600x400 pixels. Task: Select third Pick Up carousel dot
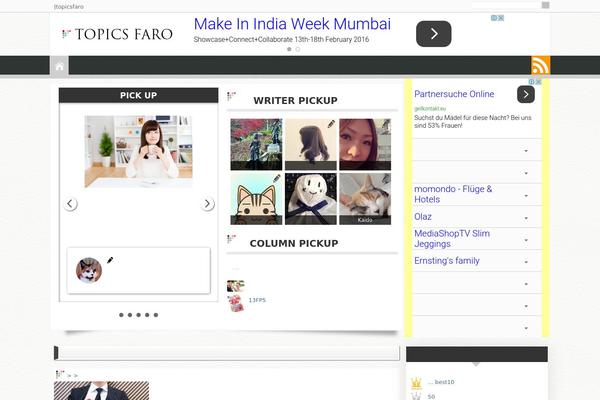[139, 315]
